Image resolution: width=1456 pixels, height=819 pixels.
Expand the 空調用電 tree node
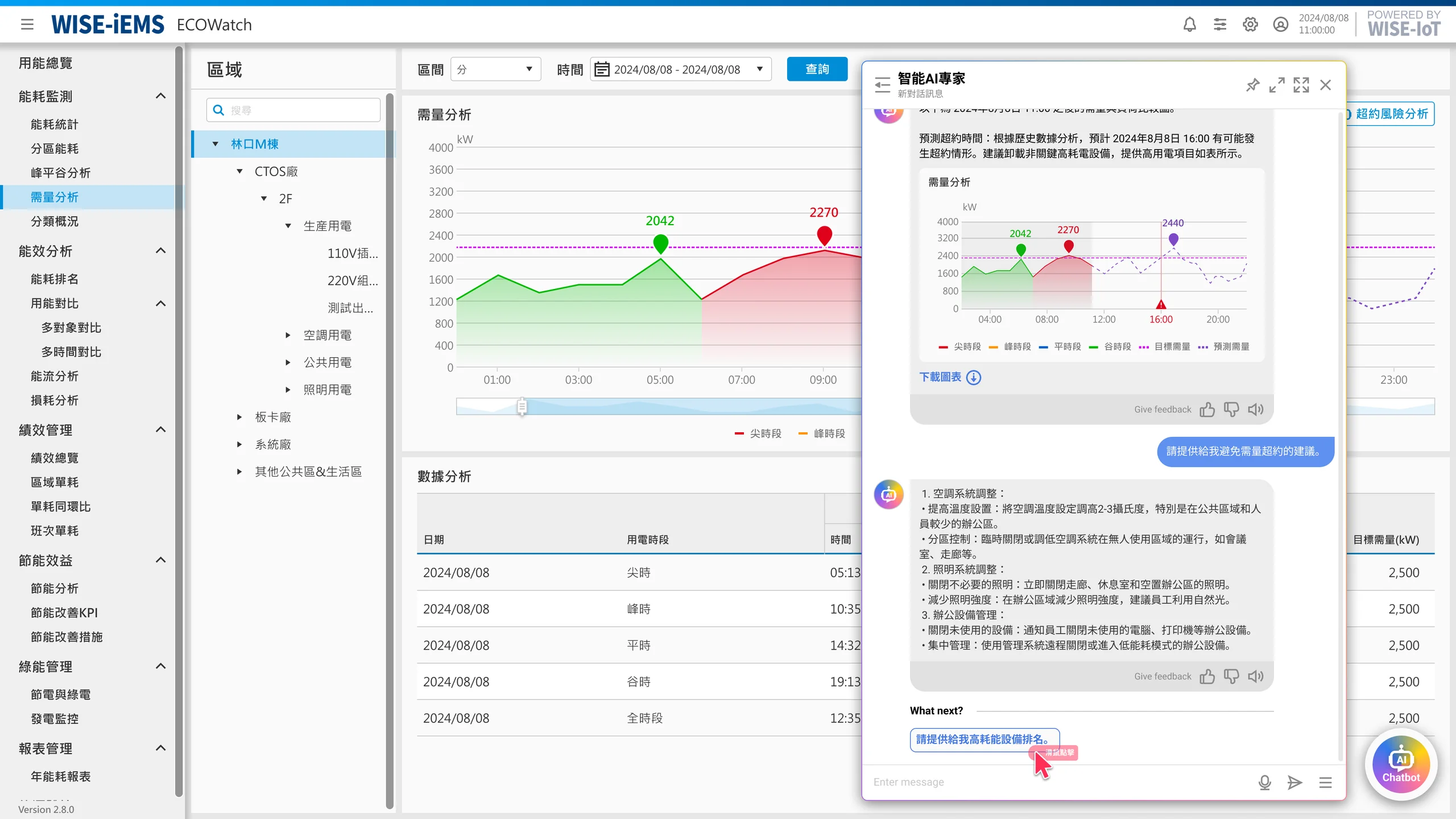tap(288, 335)
